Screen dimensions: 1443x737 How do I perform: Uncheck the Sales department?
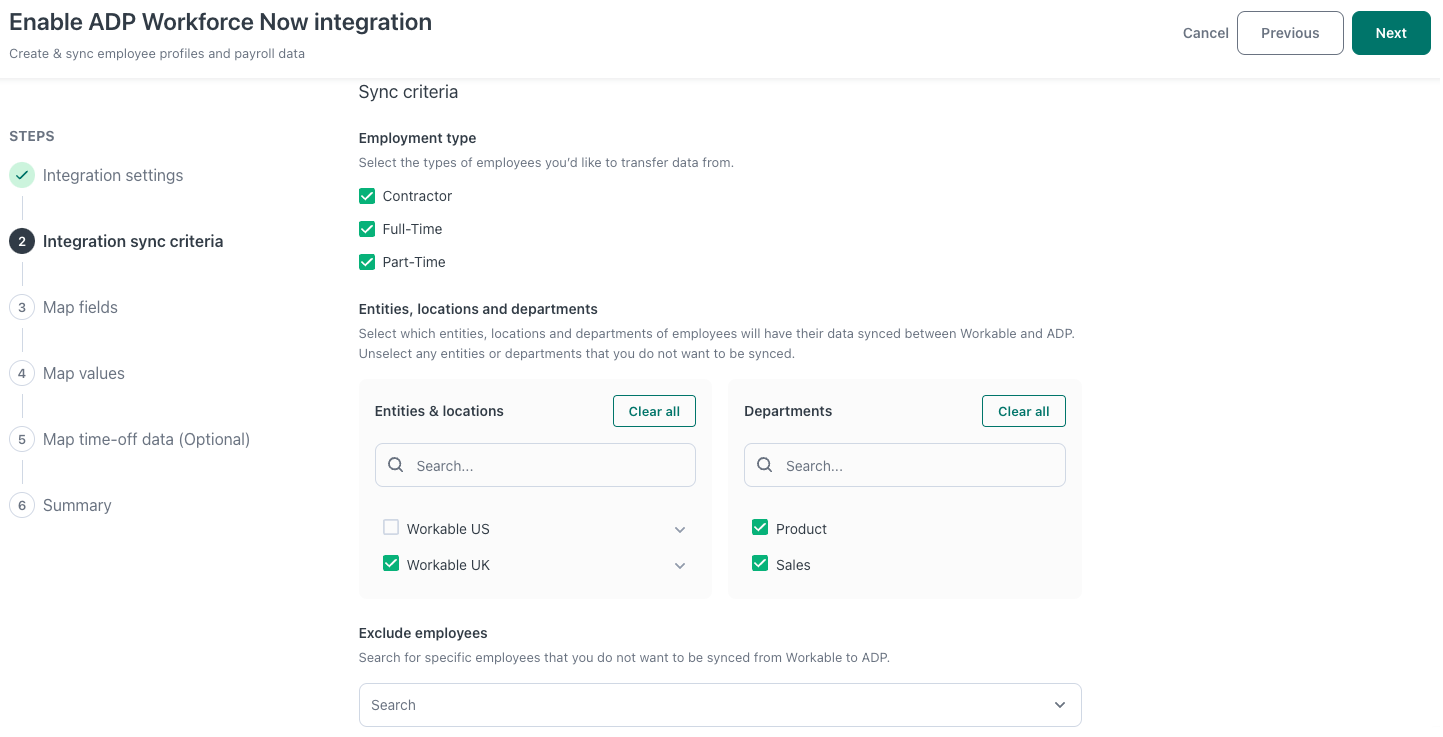tap(760, 564)
